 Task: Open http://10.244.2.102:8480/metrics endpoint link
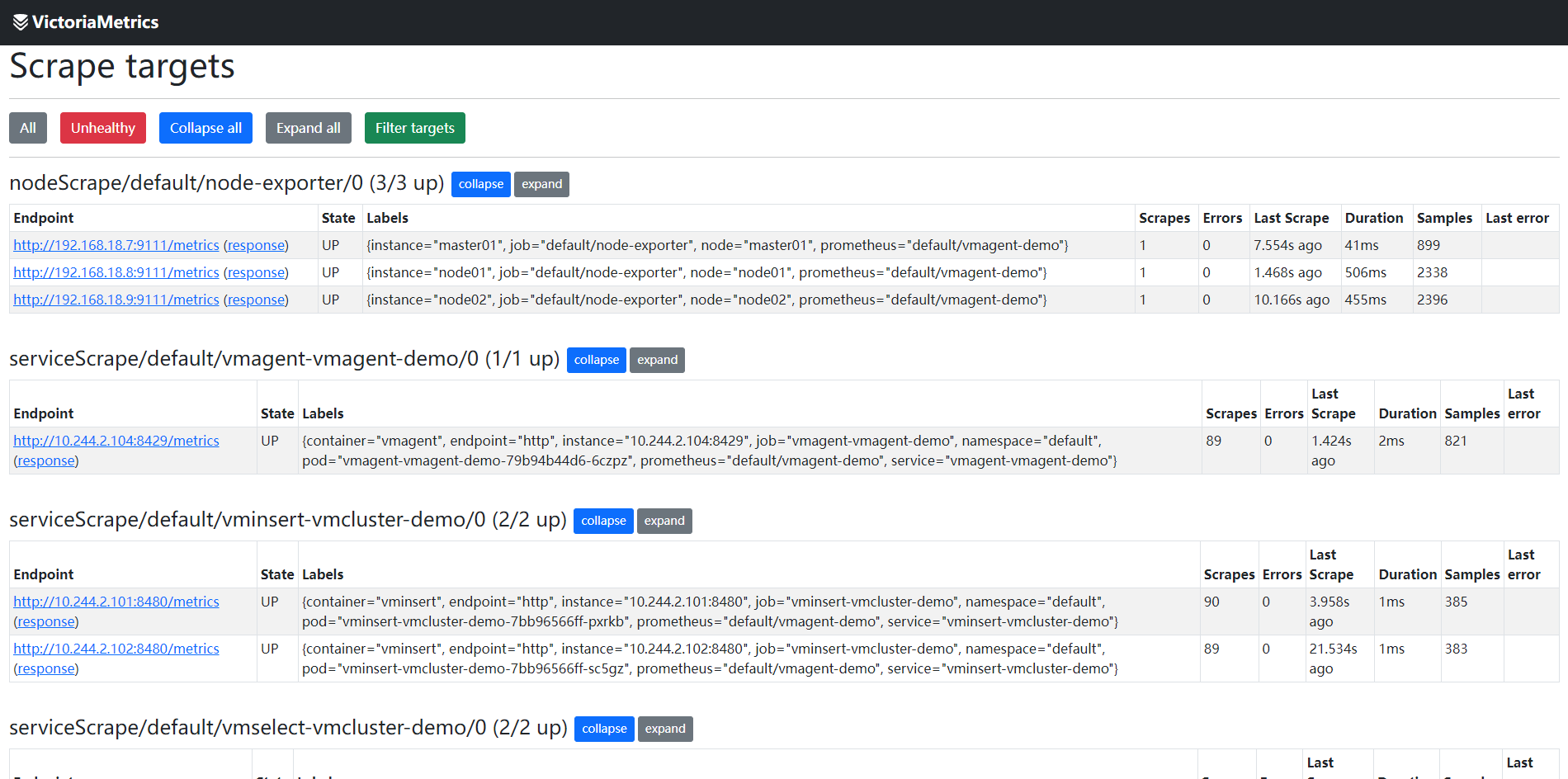point(116,649)
